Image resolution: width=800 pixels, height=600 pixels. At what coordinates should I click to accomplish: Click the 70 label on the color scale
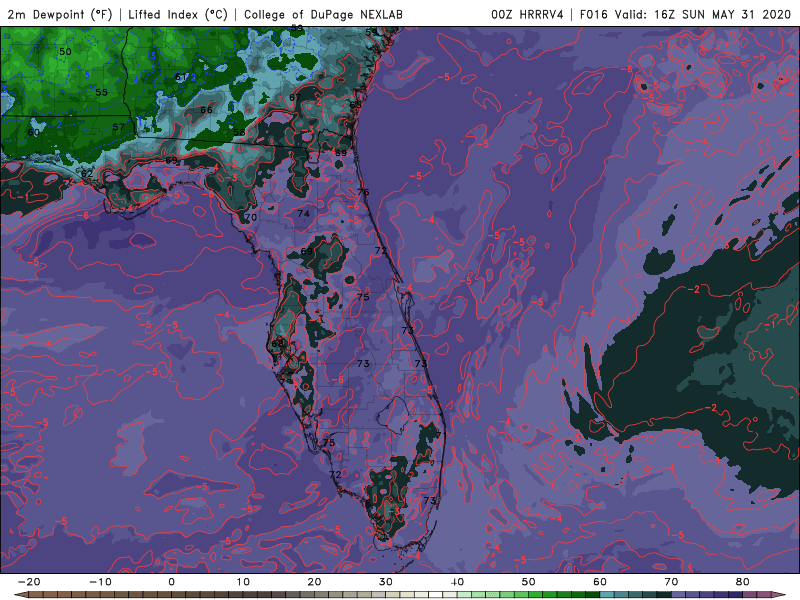tap(671, 582)
